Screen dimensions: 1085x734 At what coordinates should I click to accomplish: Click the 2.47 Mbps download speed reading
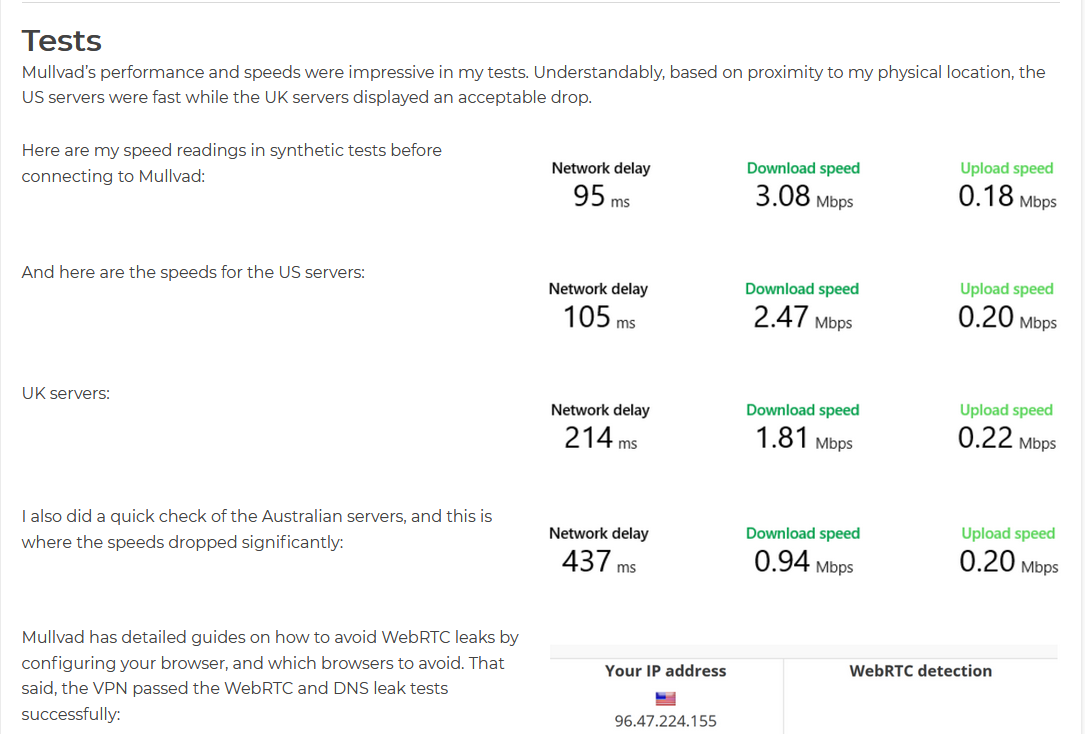click(802, 318)
